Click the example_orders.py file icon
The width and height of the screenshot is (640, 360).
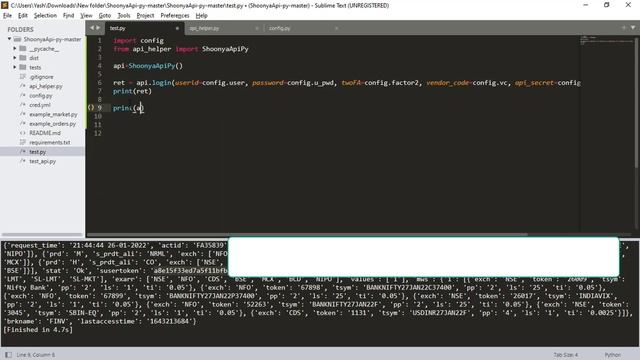[23, 124]
